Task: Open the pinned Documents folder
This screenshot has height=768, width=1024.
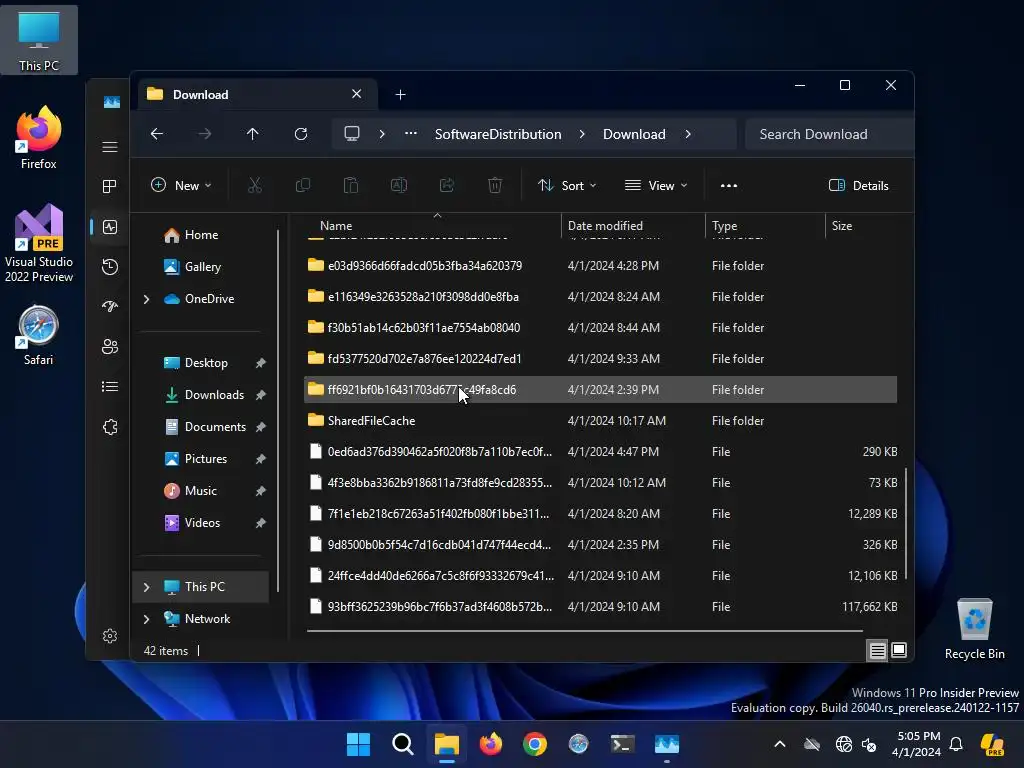Action: (x=215, y=427)
